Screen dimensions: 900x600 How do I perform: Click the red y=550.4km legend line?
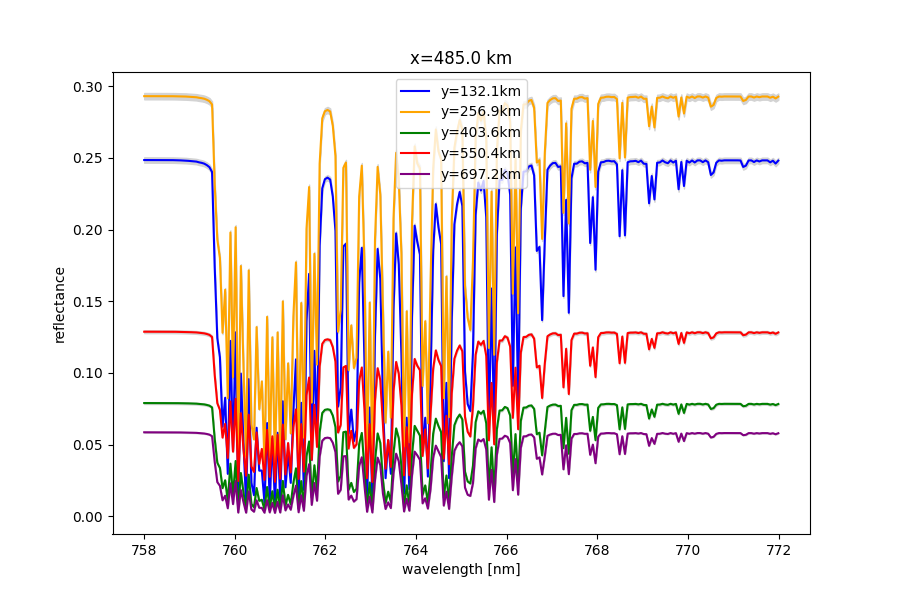415,153
